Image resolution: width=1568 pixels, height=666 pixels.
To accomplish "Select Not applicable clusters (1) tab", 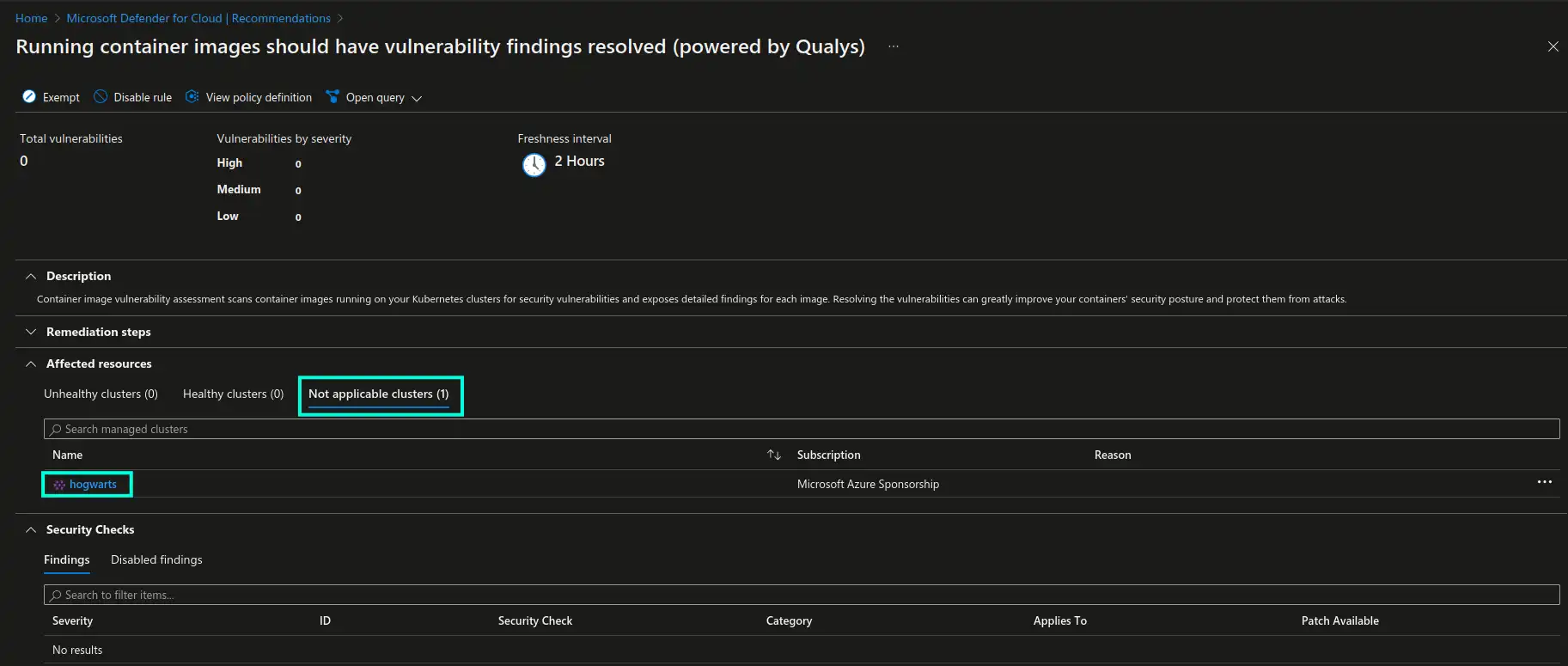I will (378, 394).
